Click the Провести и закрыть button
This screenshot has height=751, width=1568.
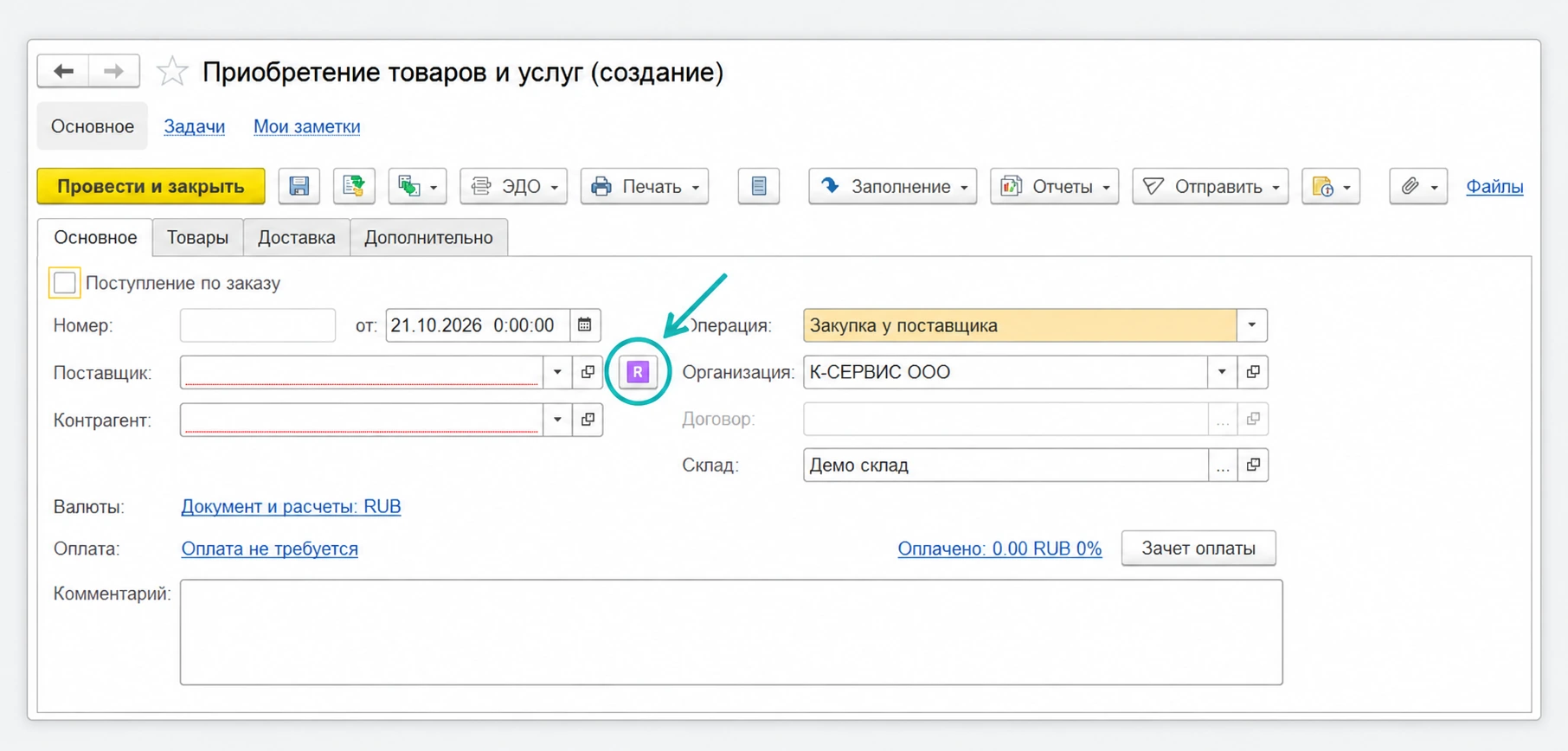(151, 186)
